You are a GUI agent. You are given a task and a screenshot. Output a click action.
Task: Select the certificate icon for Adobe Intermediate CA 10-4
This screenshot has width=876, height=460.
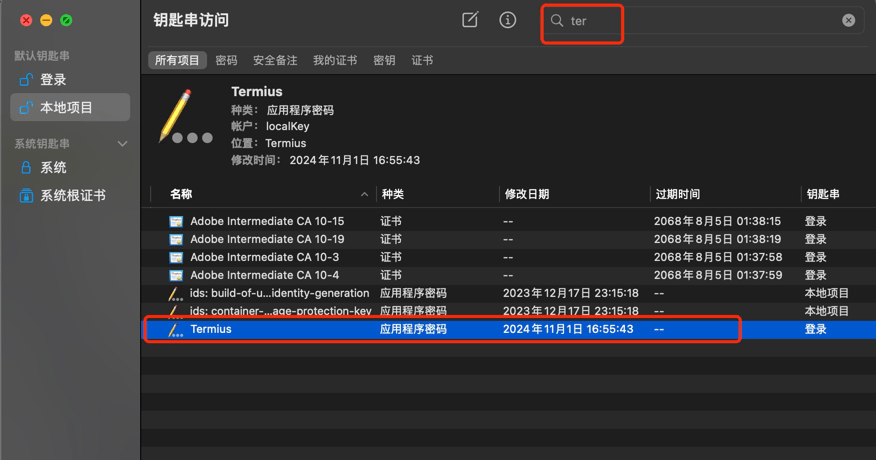pyautogui.click(x=176, y=275)
